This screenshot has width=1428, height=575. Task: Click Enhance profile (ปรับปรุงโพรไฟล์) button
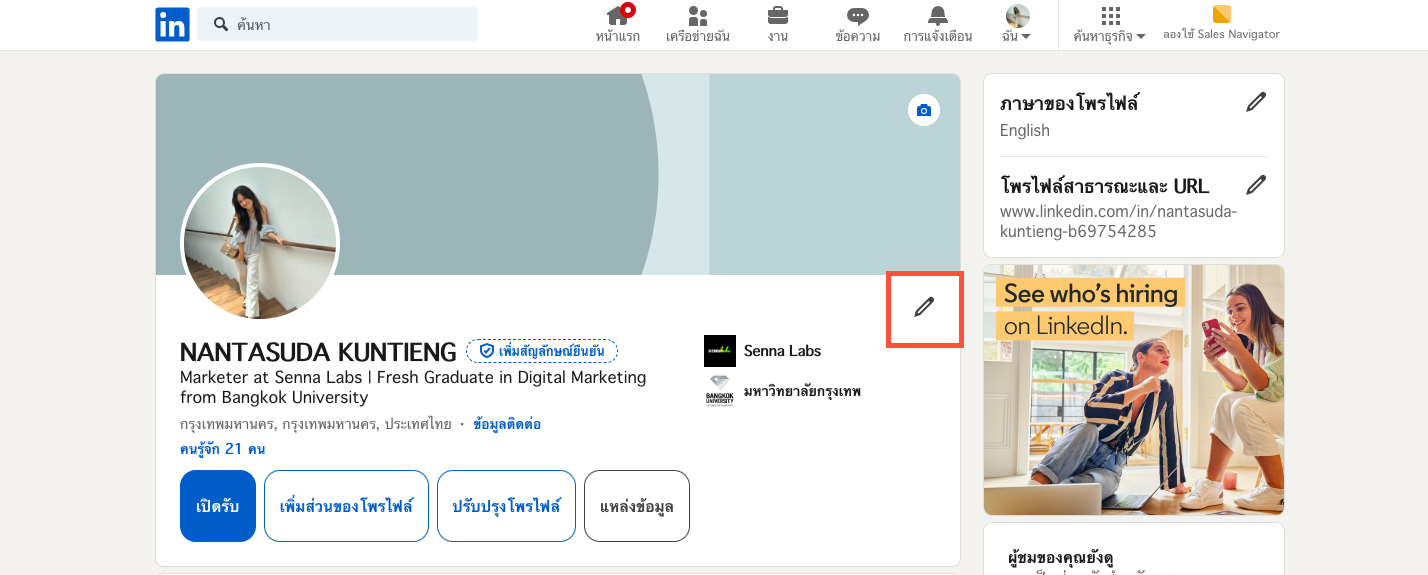point(506,506)
